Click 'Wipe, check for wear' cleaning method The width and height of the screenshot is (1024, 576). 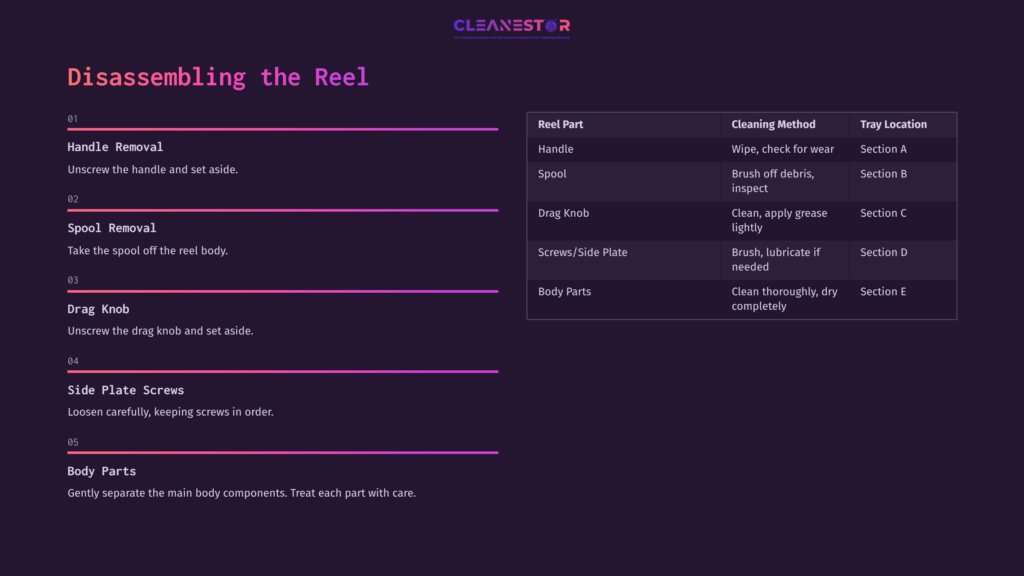pos(782,149)
